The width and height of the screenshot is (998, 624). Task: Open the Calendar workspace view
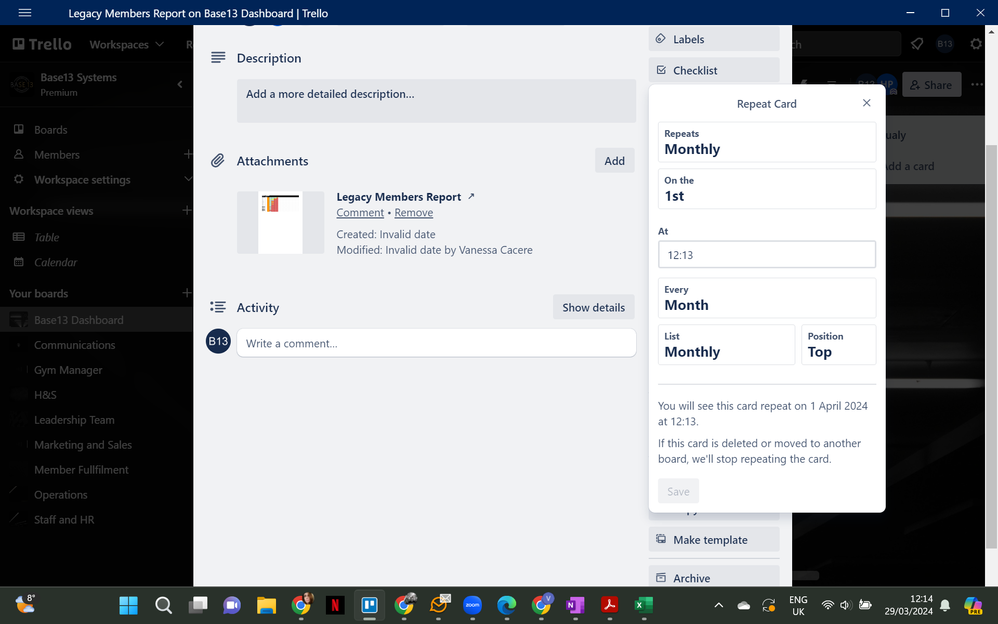tap(55, 262)
